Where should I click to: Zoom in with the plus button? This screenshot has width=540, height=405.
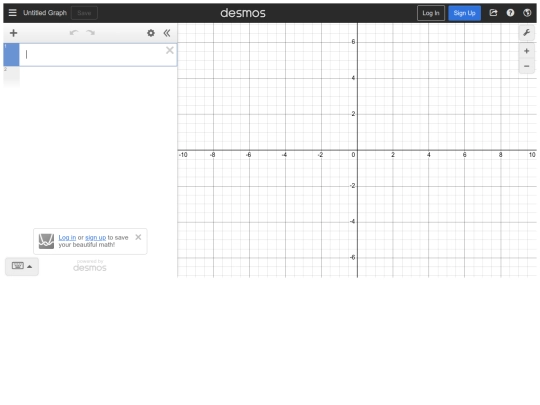tap(527, 51)
